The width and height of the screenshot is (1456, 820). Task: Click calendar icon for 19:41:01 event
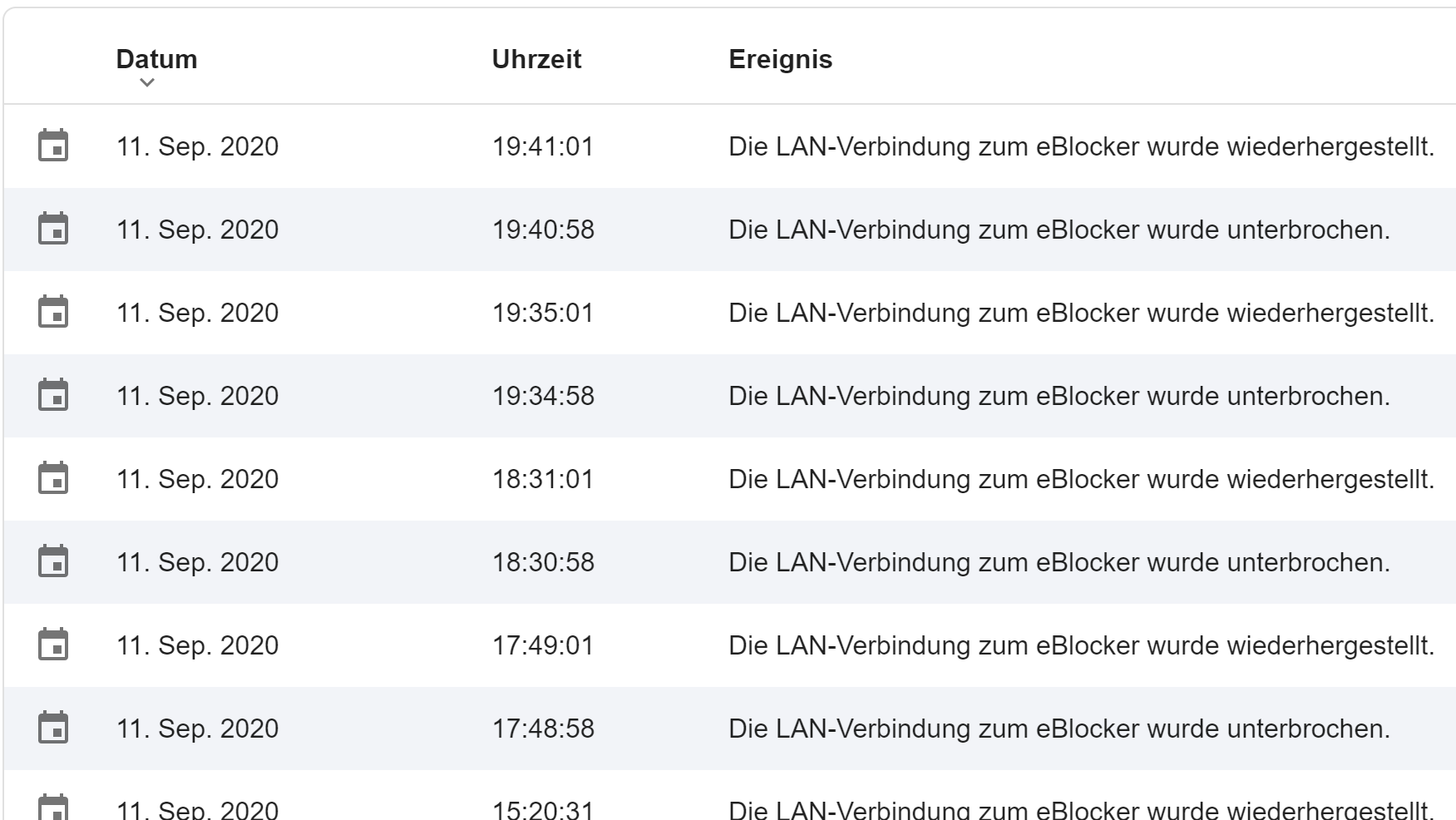[53, 146]
